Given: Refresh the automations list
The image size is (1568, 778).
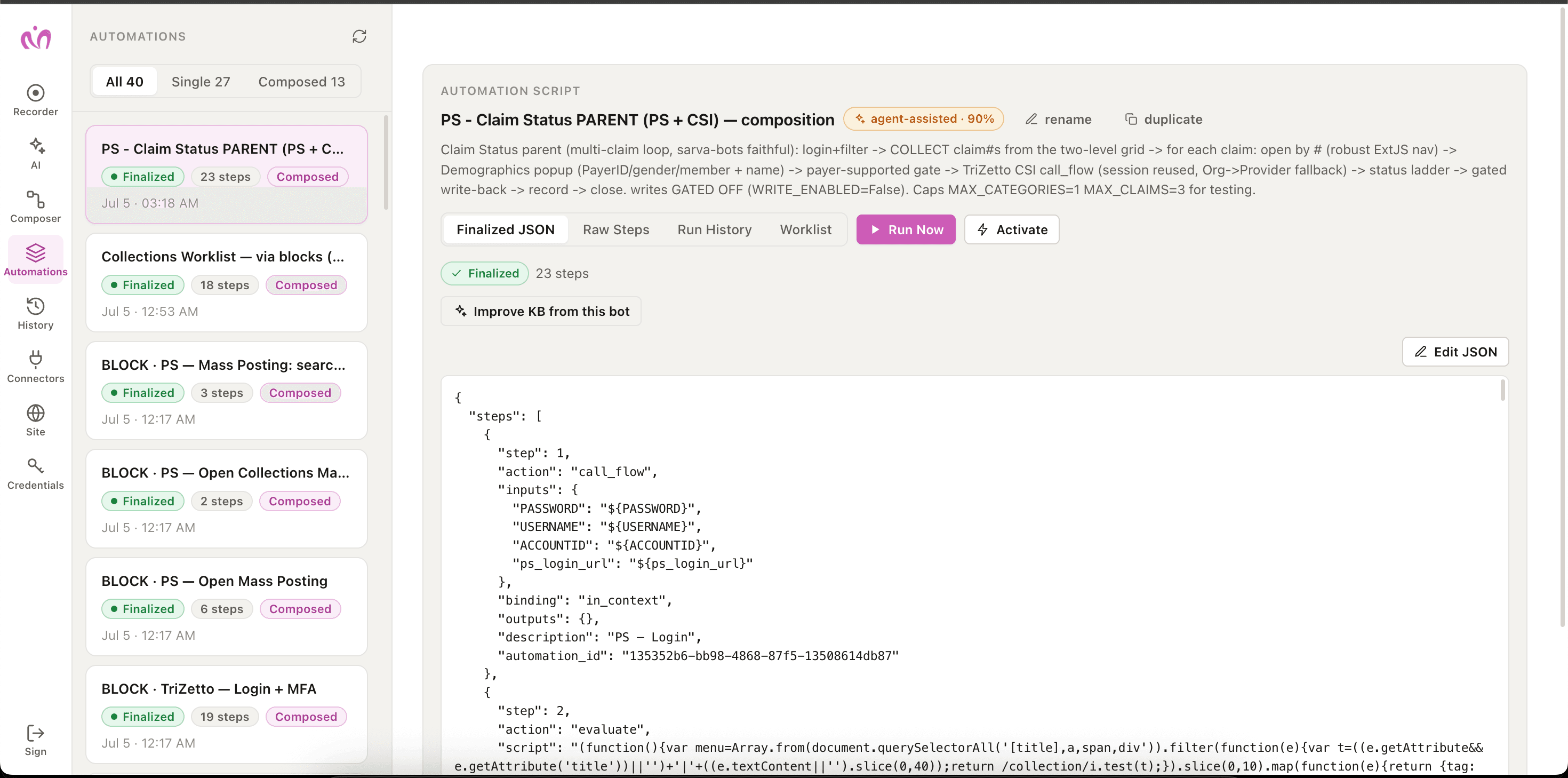Looking at the screenshot, I should pyautogui.click(x=359, y=37).
